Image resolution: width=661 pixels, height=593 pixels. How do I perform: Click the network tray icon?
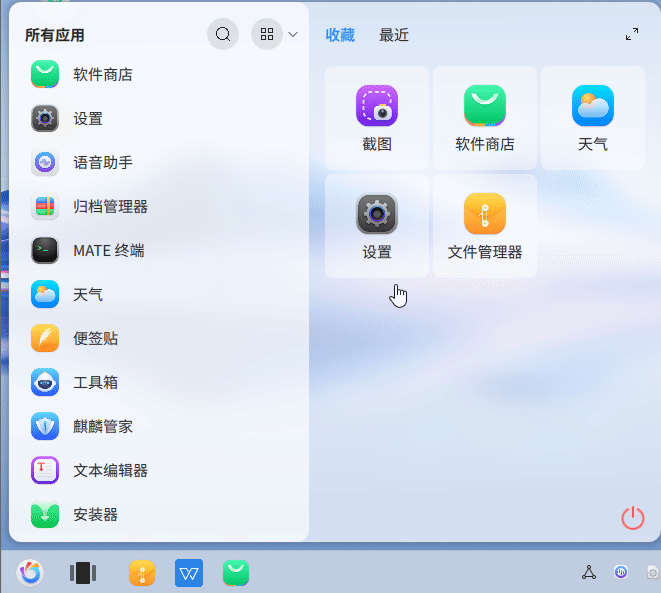click(589, 572)
